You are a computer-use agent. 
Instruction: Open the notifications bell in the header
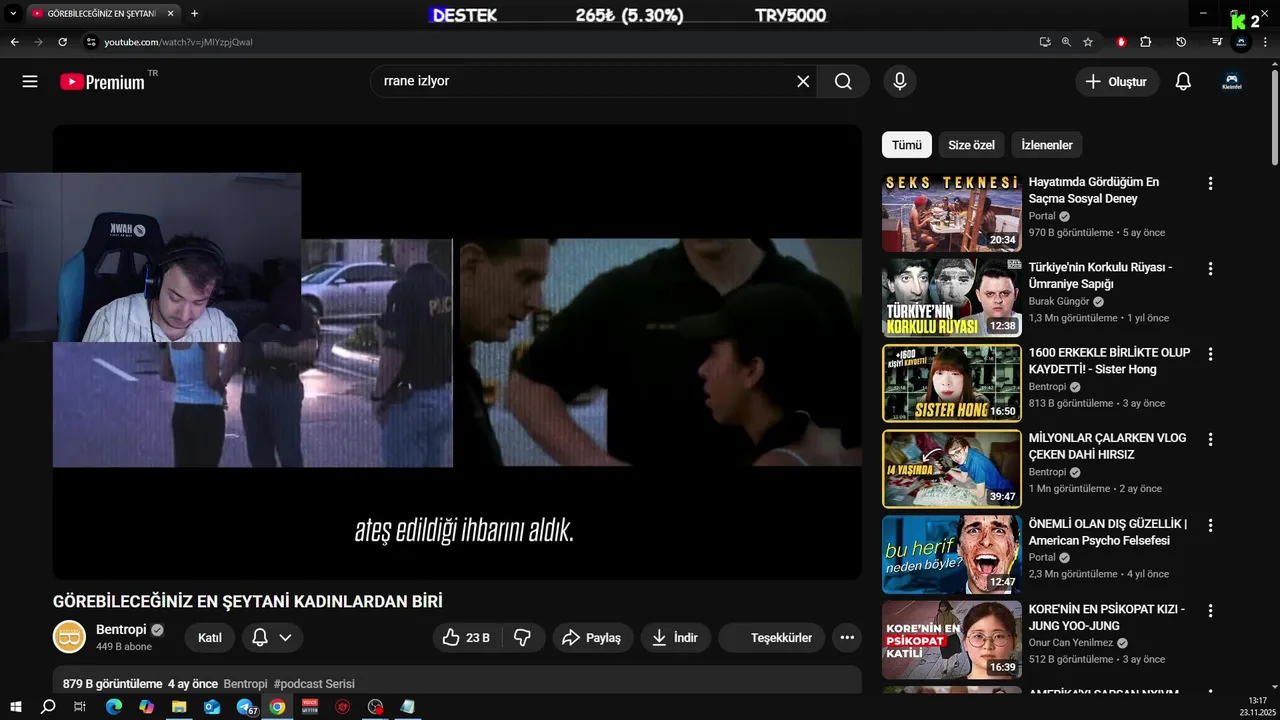[1183, 82]
